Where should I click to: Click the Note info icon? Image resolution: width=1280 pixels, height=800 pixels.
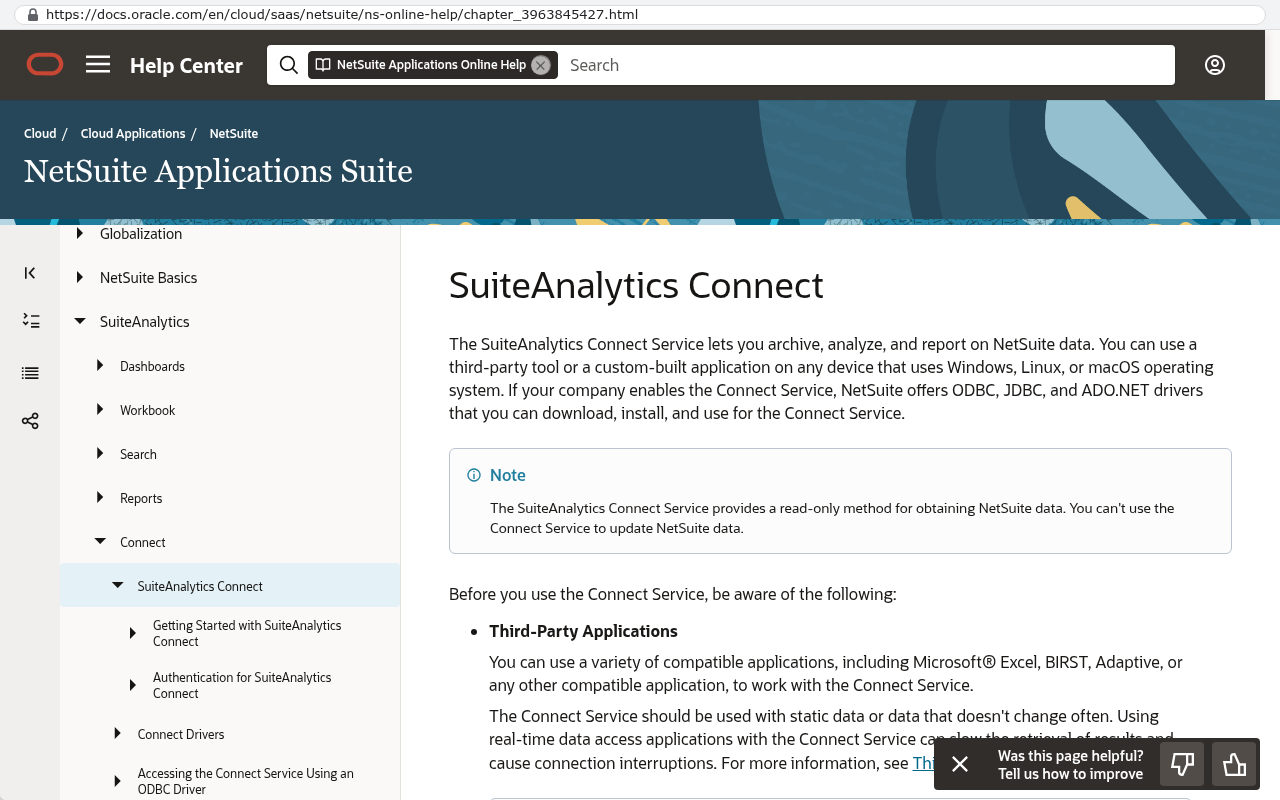click(474, 475)
